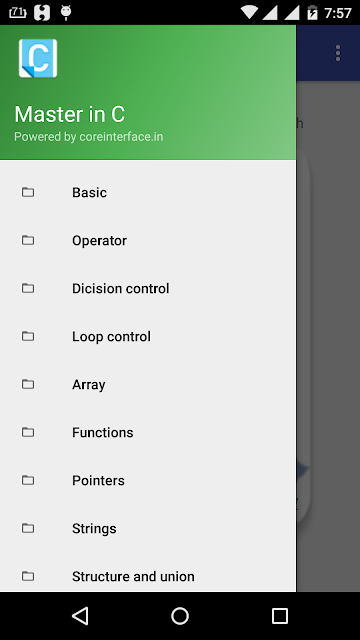Tap the Android back navigation button
The height and width of the screenshot is (640, 360).
coord(80,616)
